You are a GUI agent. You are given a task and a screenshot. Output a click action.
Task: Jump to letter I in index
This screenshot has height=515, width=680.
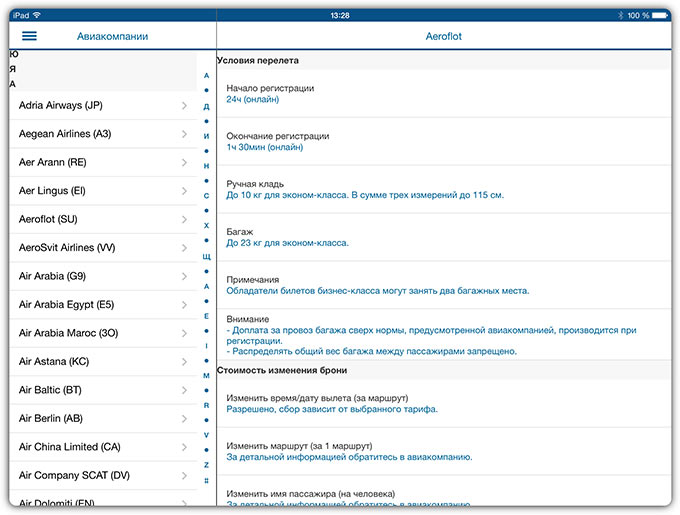coord(206,346)
